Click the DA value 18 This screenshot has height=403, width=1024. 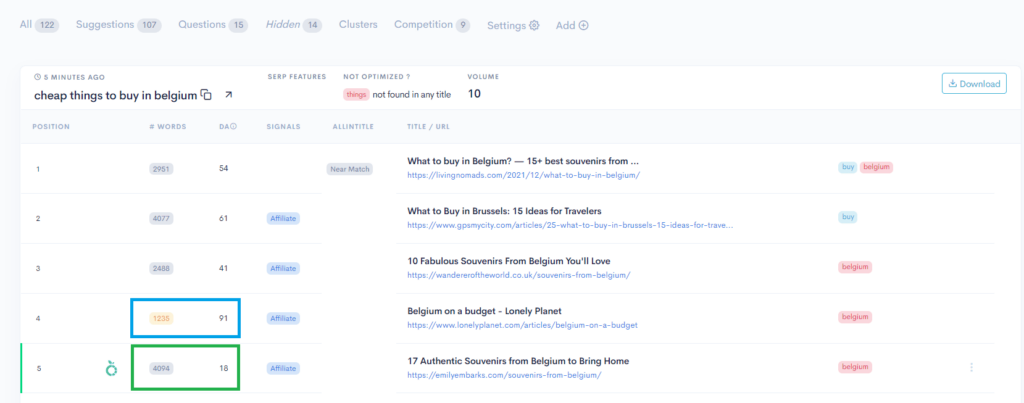click(x=223, y=368)
